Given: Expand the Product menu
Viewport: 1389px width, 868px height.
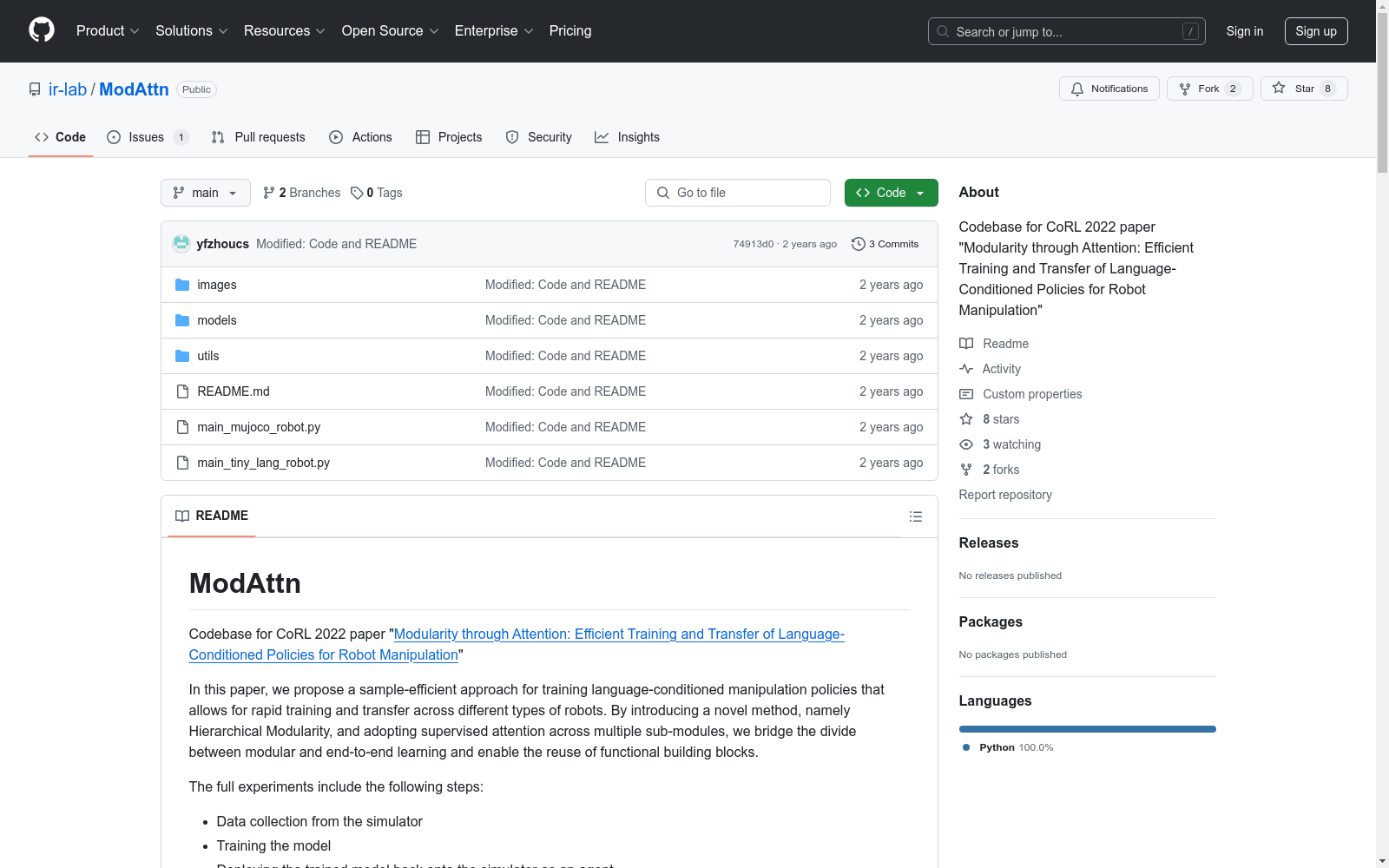Looking at the screenshot, I should [x=108, y=30].
